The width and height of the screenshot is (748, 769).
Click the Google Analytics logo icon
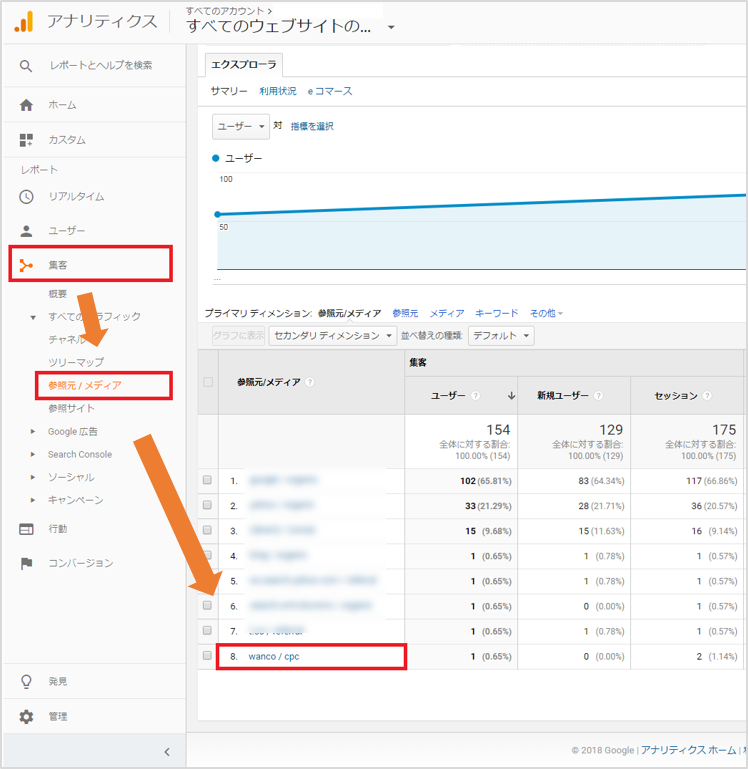click(x=23, y=21)
